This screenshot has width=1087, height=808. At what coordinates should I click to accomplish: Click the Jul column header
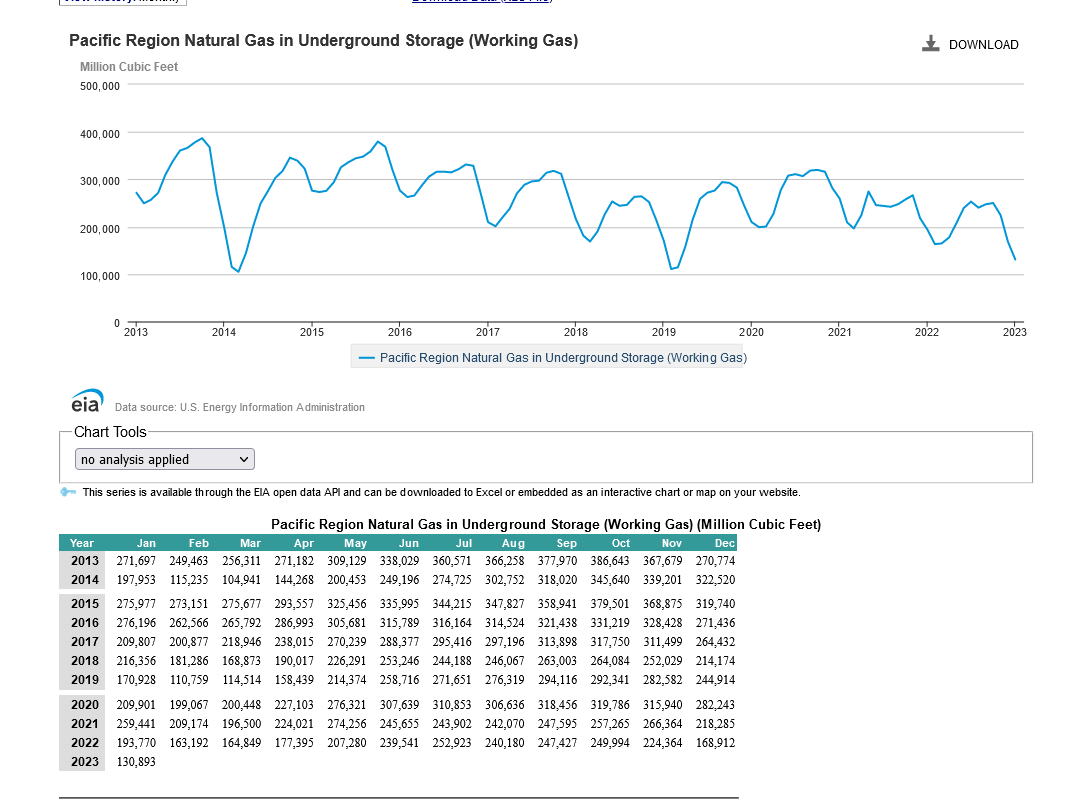pos(464,543)
